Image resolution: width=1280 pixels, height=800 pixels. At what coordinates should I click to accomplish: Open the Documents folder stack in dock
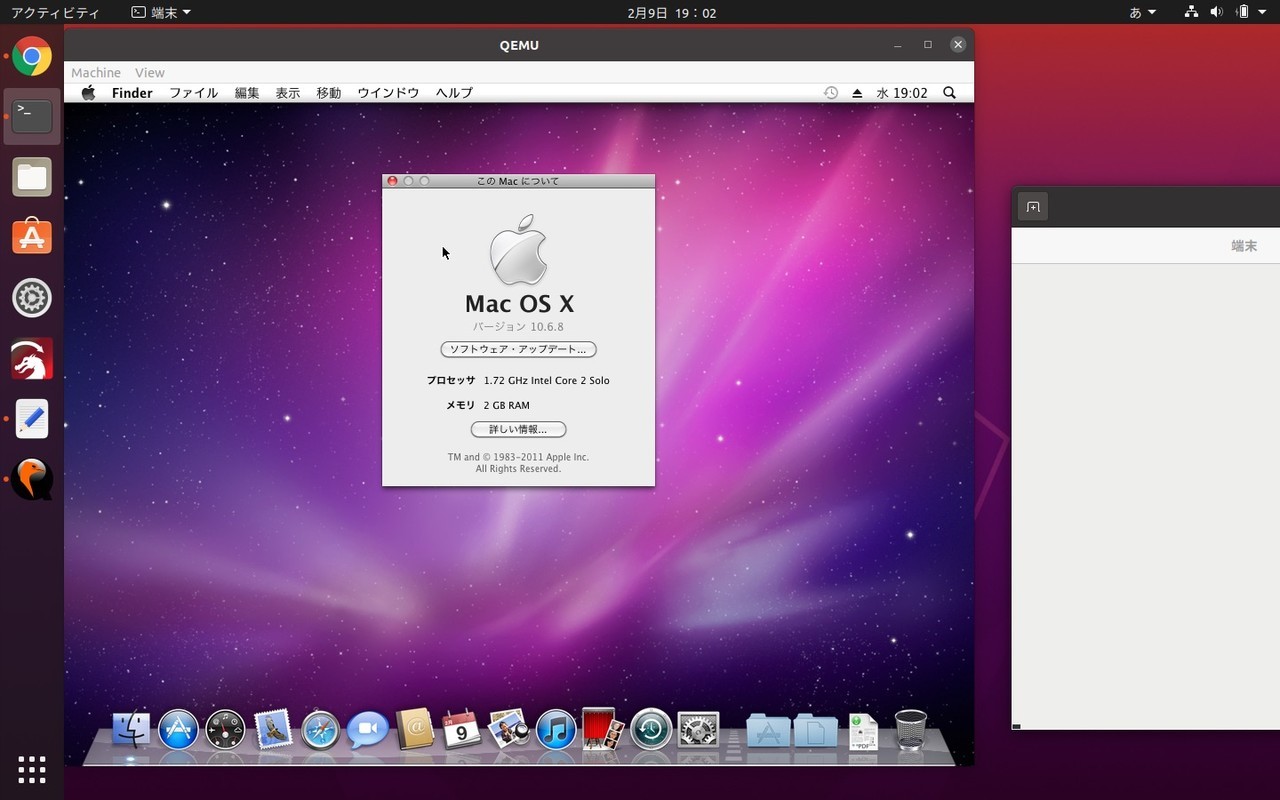tap(815, 731)
